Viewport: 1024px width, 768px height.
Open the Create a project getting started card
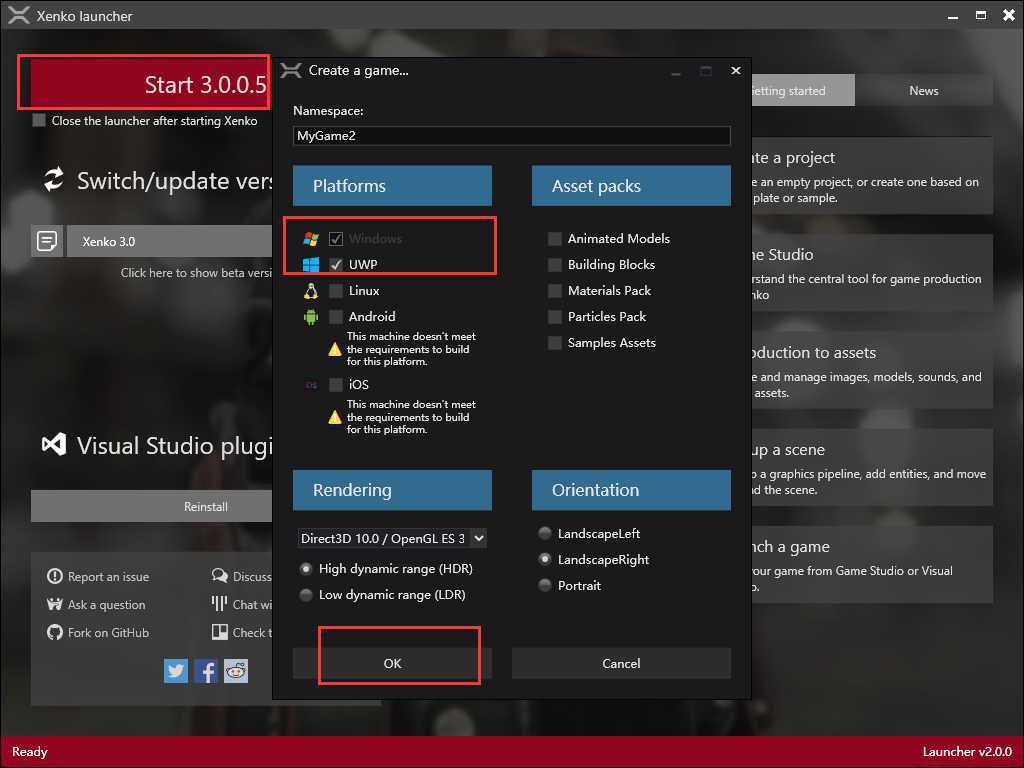[872, 176]
